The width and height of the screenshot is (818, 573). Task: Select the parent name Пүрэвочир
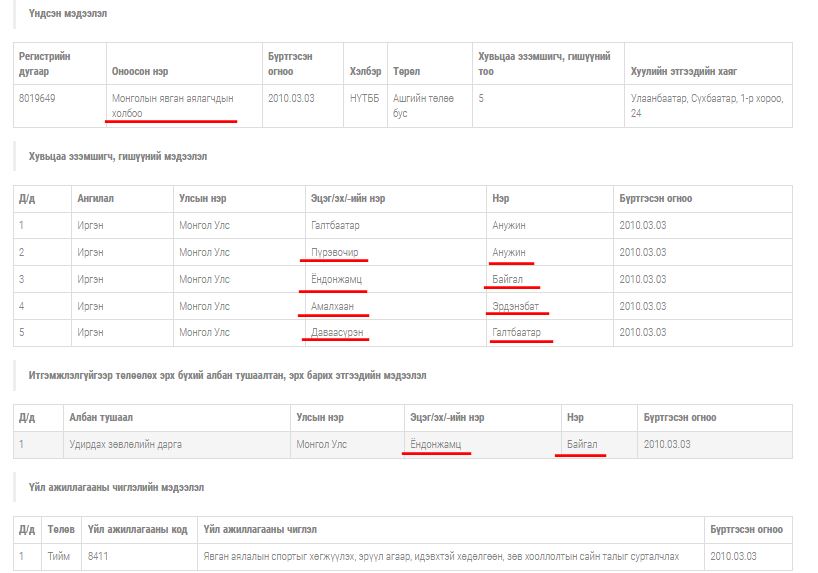(335, 252)
